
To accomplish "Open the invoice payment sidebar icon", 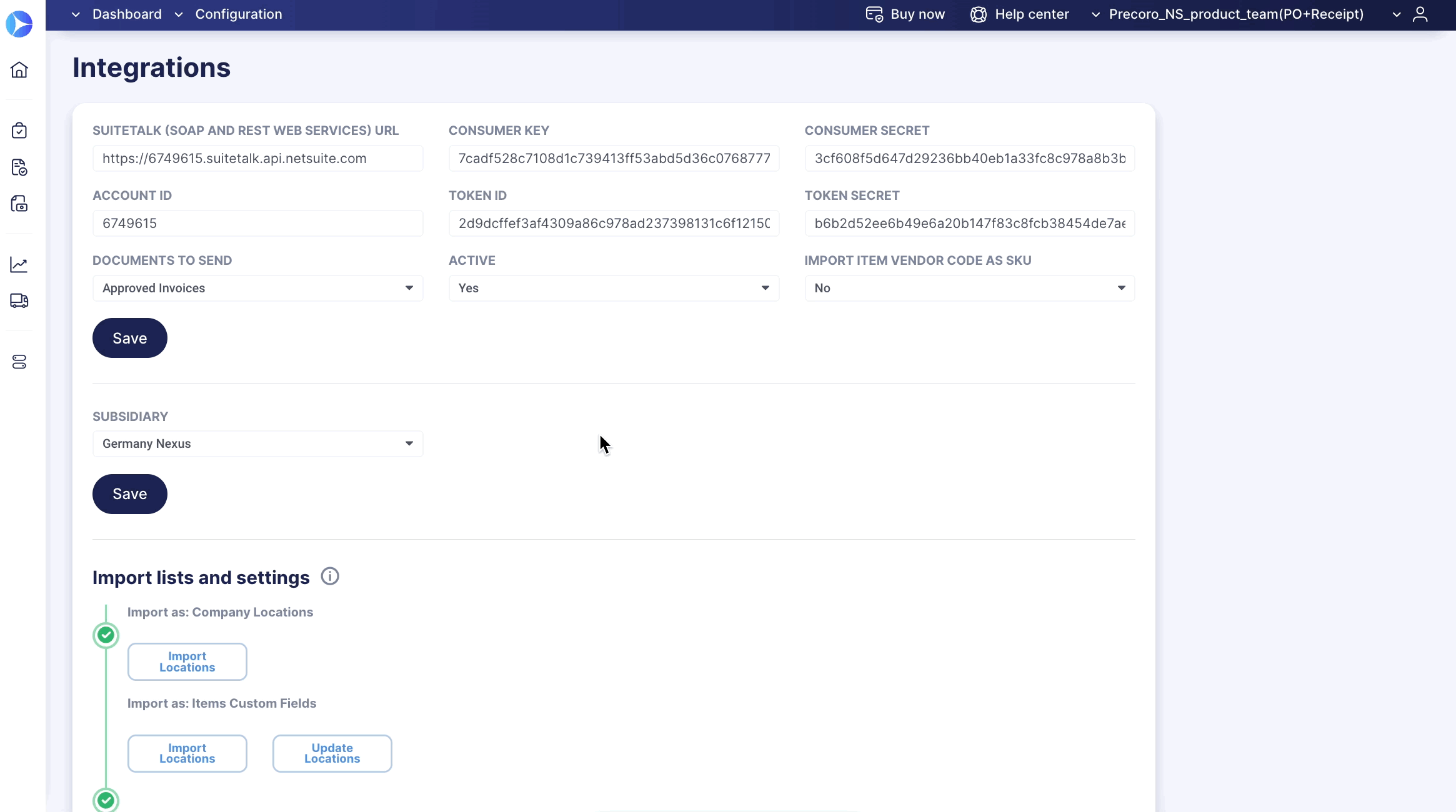I will click(x=19, y=204).
